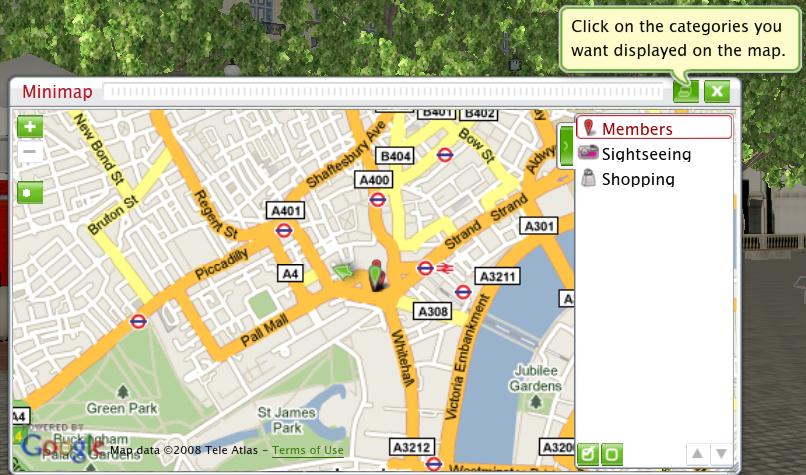This screenshot has height=475, width=806.
Task: Check all categories with the checkmark button
Action: coord(588,454)
